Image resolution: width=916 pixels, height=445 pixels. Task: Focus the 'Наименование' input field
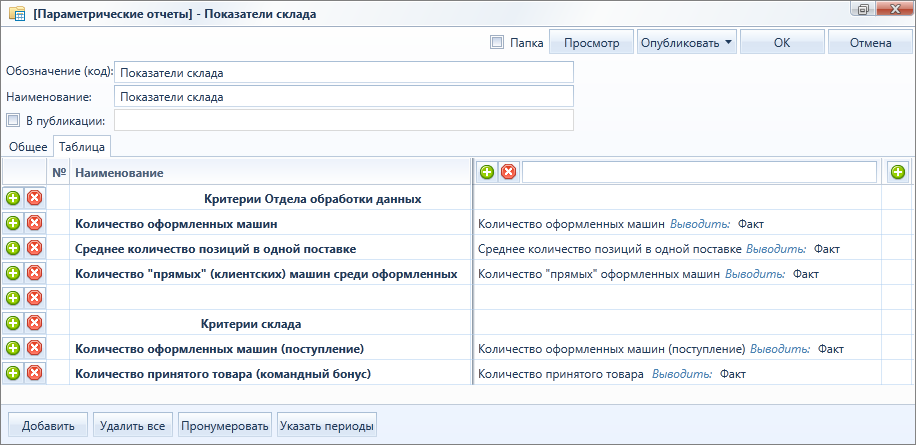(x=344, y=96)
